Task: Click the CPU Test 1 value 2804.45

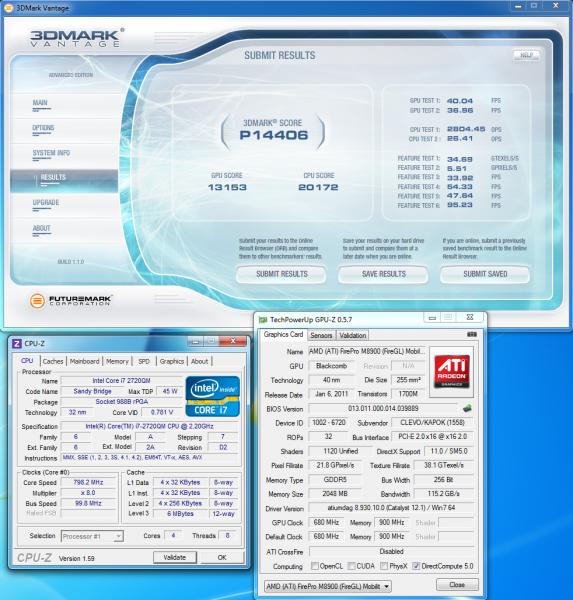Action: point(466,129)
